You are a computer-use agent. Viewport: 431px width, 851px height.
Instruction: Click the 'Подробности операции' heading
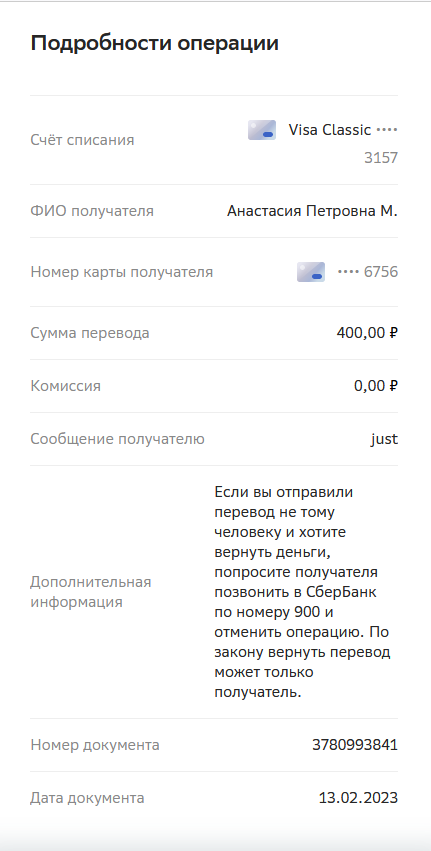click(x=155, y=43)
